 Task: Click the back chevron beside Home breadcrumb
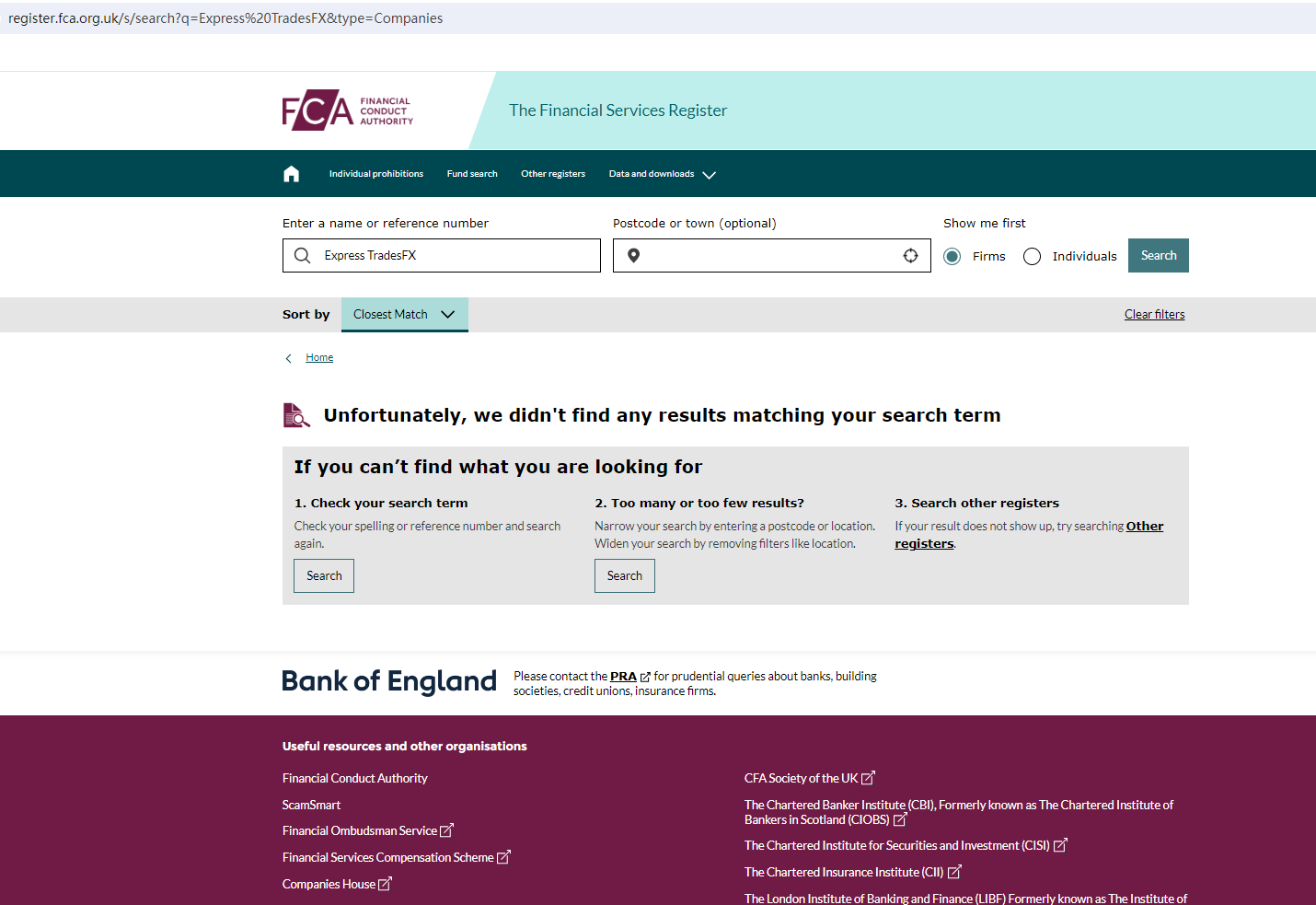pyautogui.click(x=288, y=358)
